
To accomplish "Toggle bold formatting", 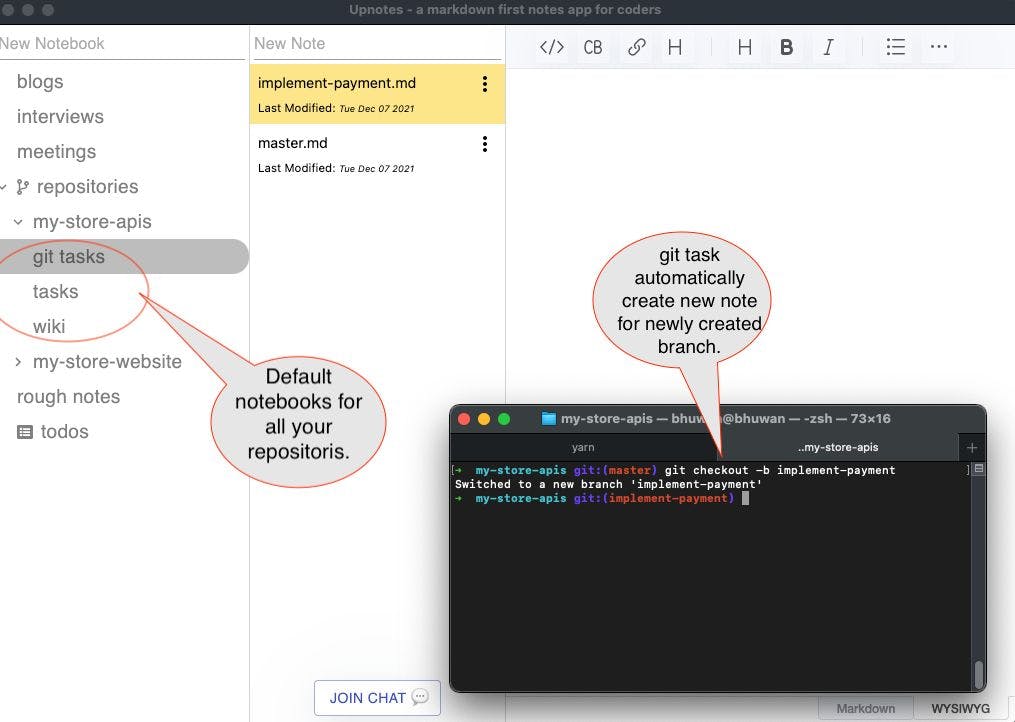I will (x=786, y=47).
